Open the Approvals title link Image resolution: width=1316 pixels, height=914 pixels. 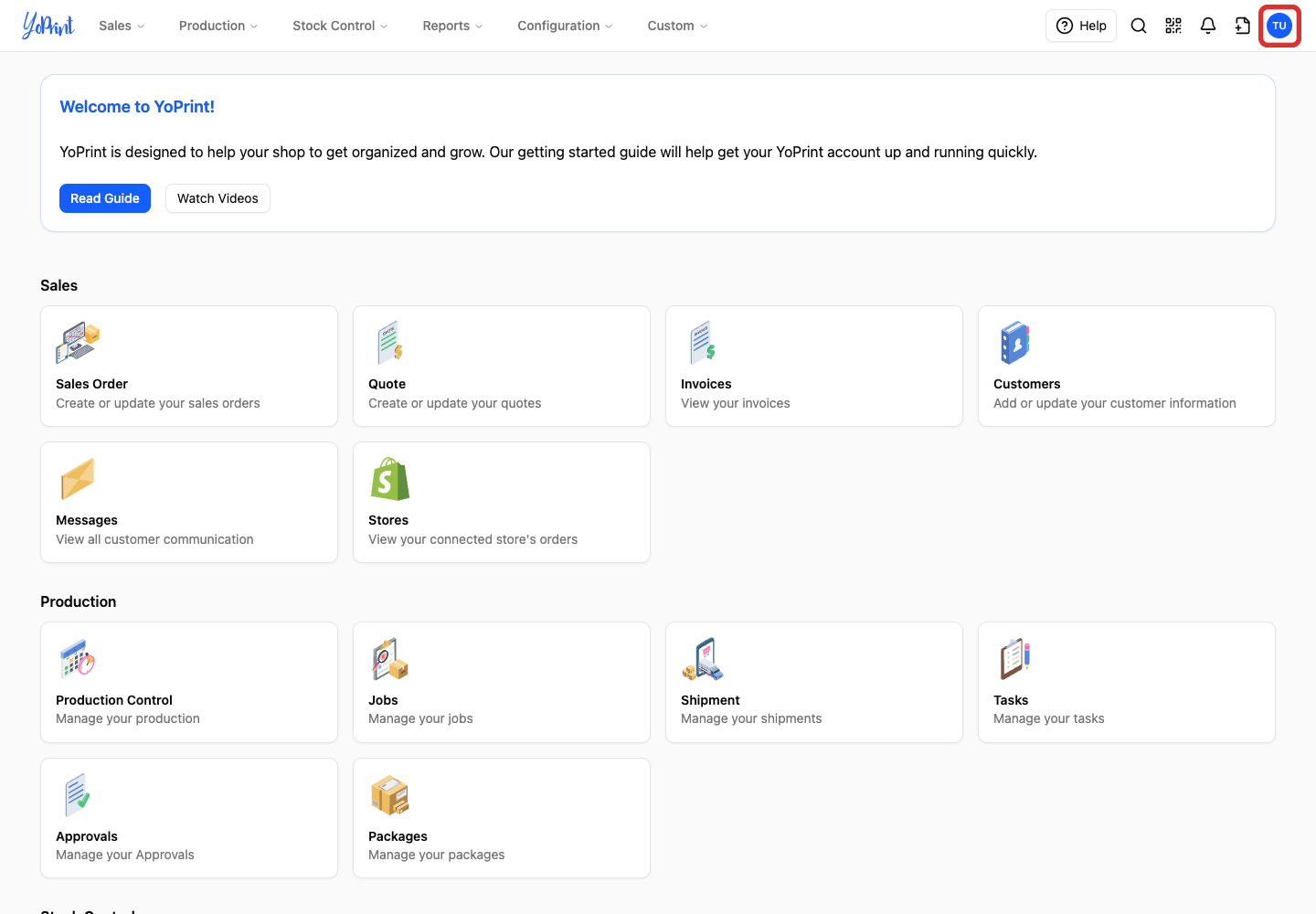[87, 836]
